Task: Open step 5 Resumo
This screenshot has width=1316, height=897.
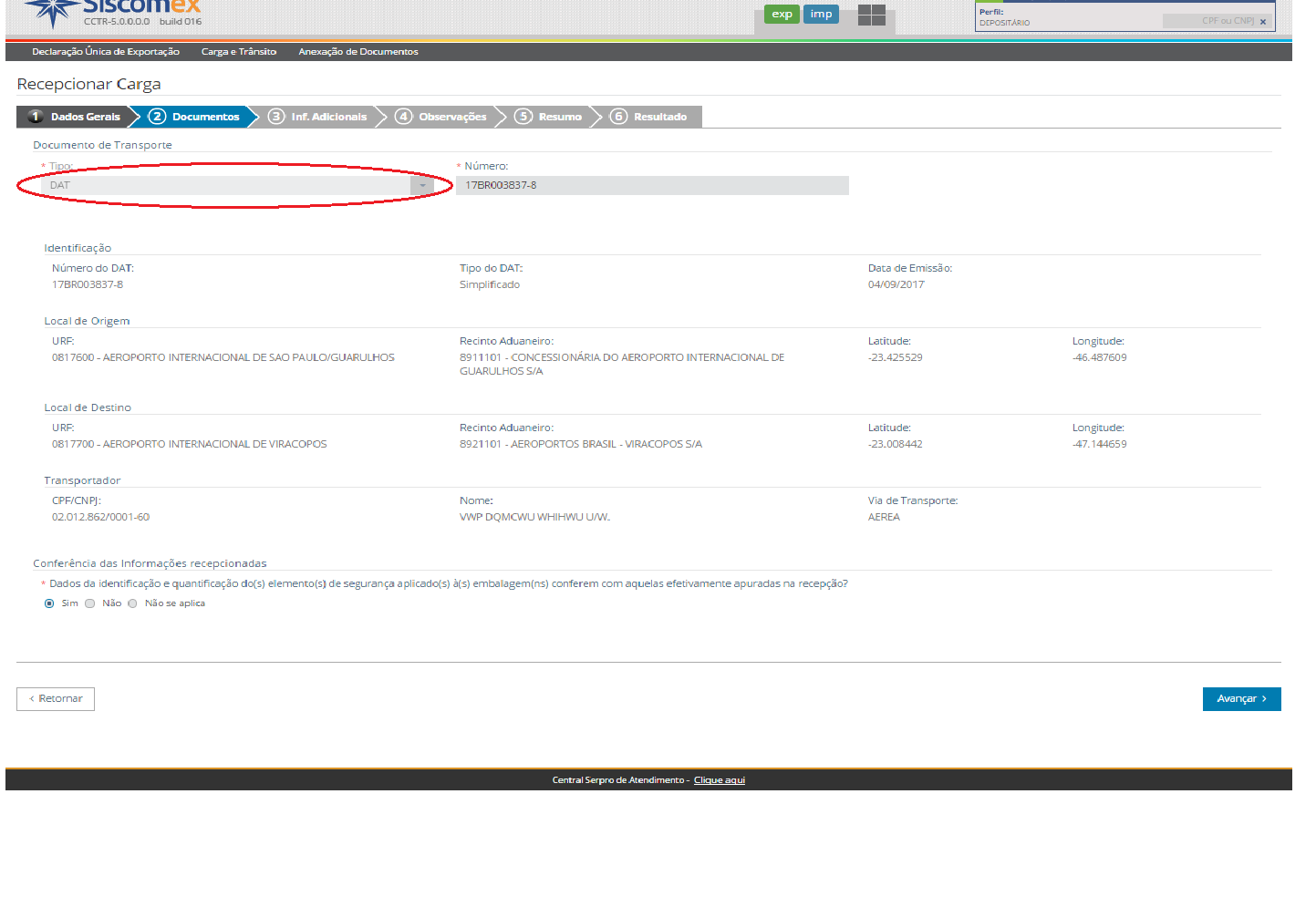Action: pyautogui.click(x=549, y=117)
